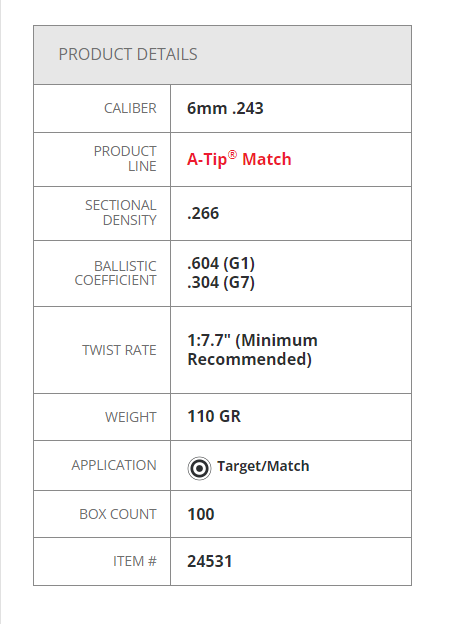Viewport: 450px width, 624px height.
Task: Click the Target/Match bullseye icon
Action: point(199,468)
